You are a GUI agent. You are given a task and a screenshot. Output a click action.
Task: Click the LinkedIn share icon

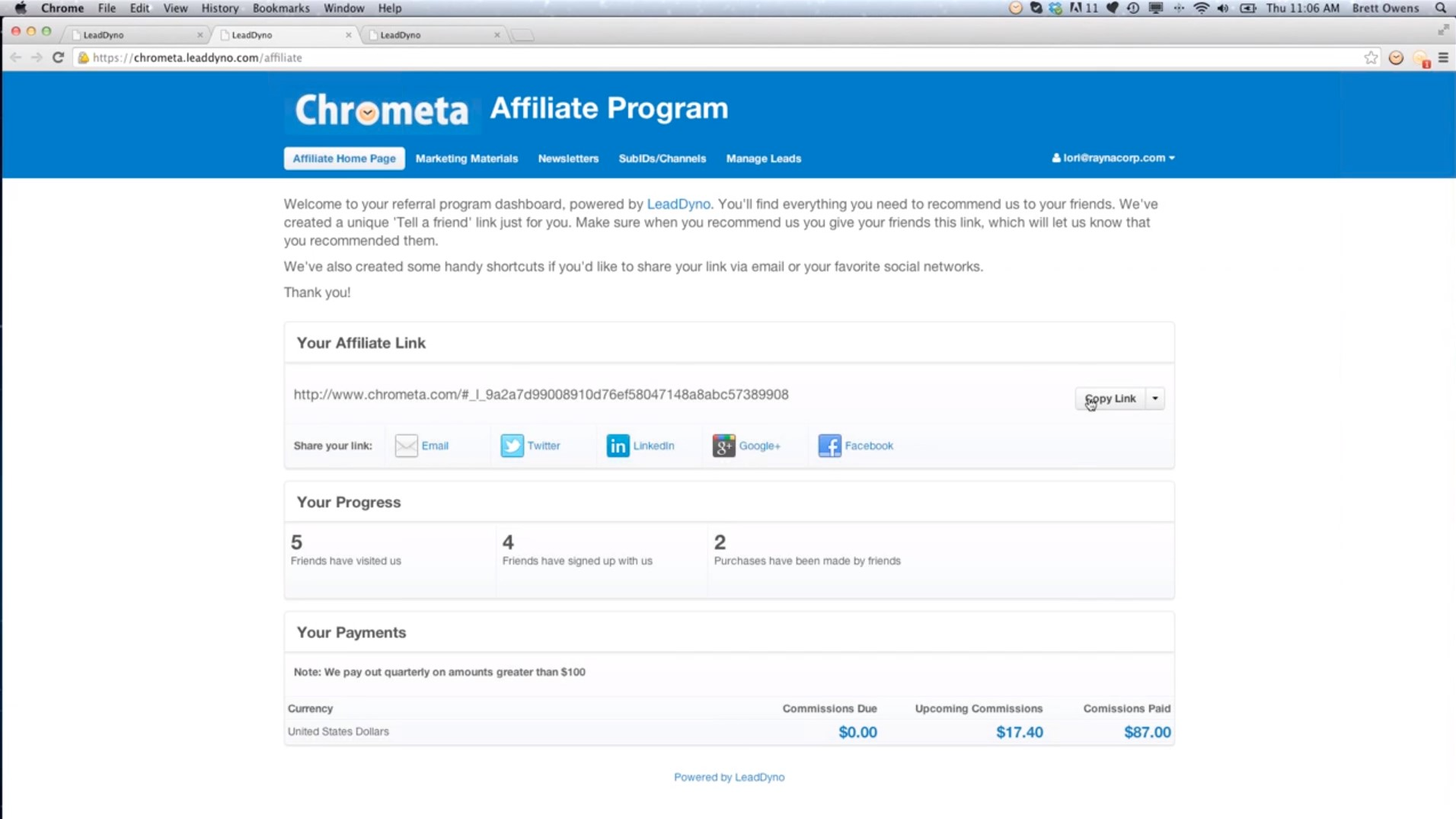pos(618,446)
